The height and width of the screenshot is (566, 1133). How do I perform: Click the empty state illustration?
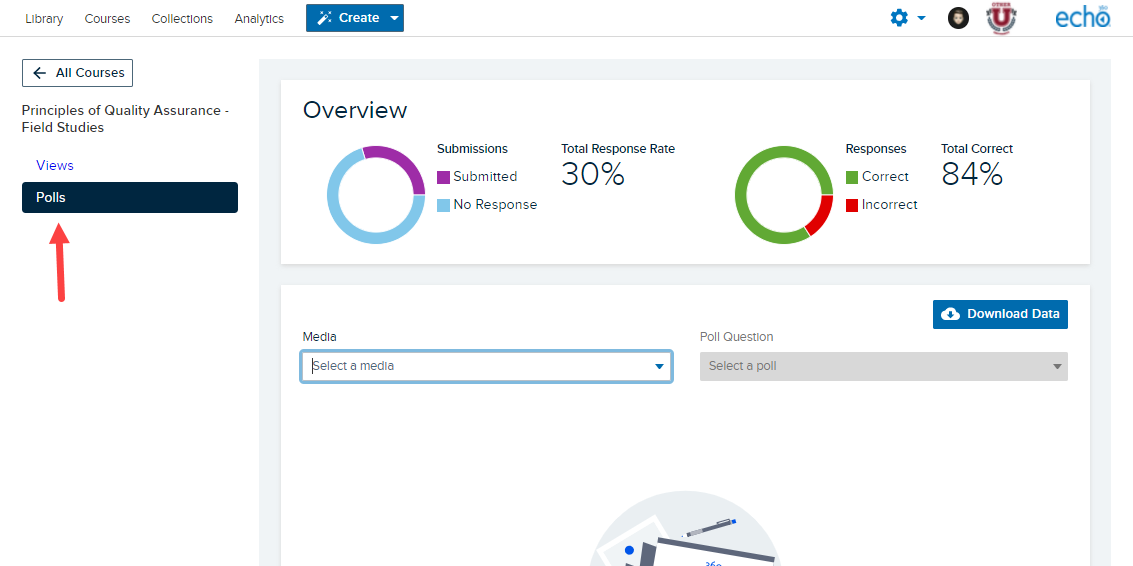click(x=686, y=528)
